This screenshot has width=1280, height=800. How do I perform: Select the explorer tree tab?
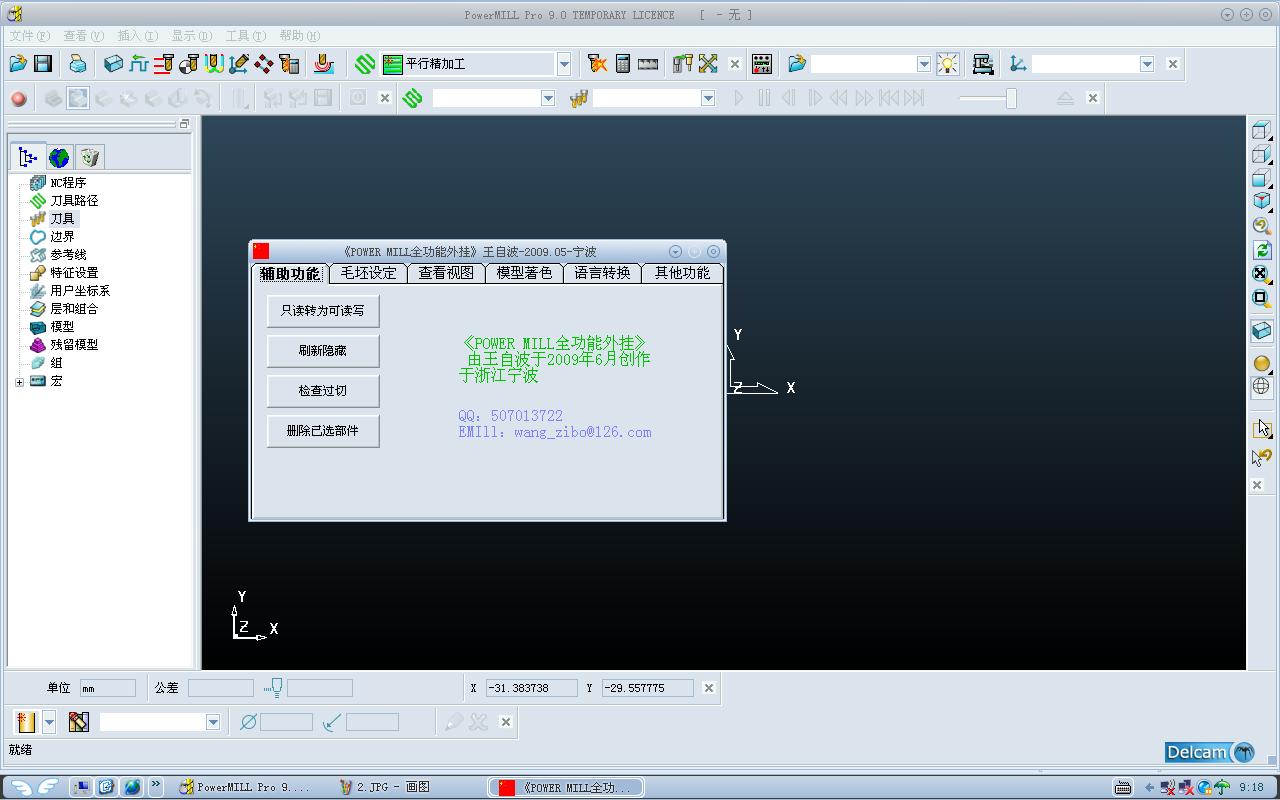click(x=28, y=157)
